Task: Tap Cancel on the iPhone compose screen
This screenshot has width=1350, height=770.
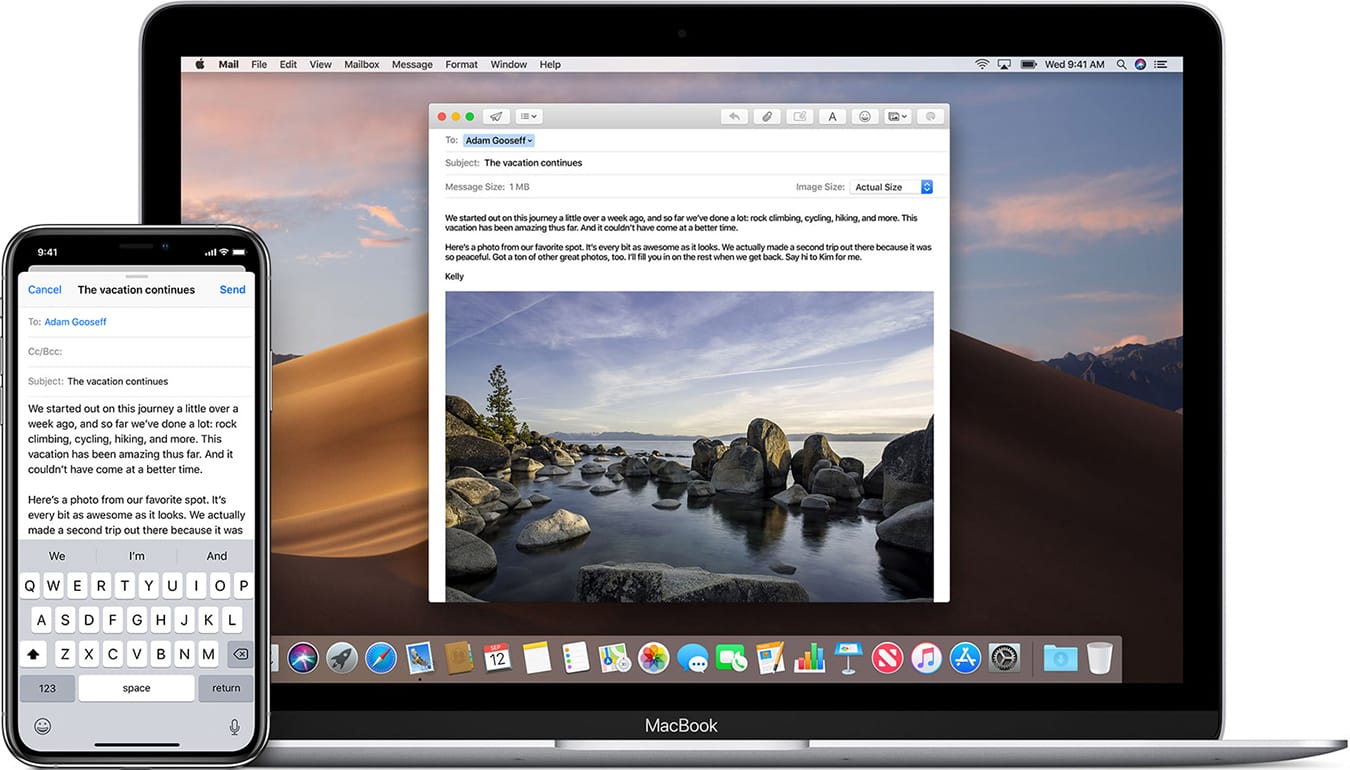Action: click(44, 289)
